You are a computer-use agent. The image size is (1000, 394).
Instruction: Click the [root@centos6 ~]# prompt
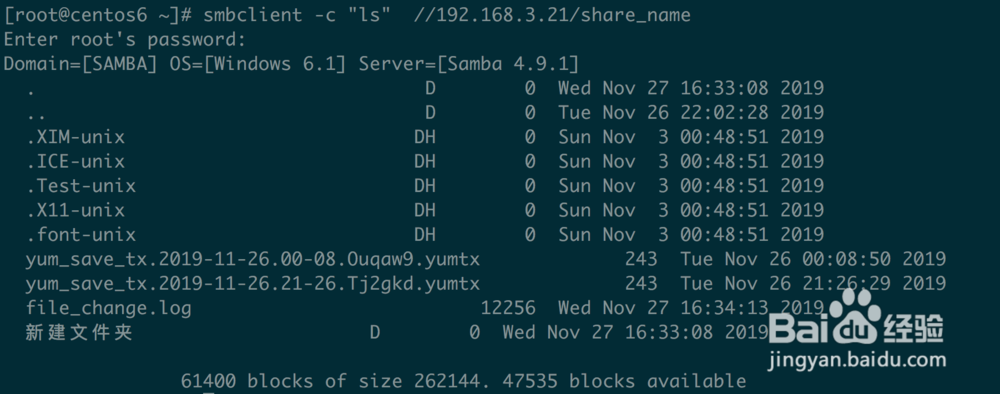click(x=98, y=15)
